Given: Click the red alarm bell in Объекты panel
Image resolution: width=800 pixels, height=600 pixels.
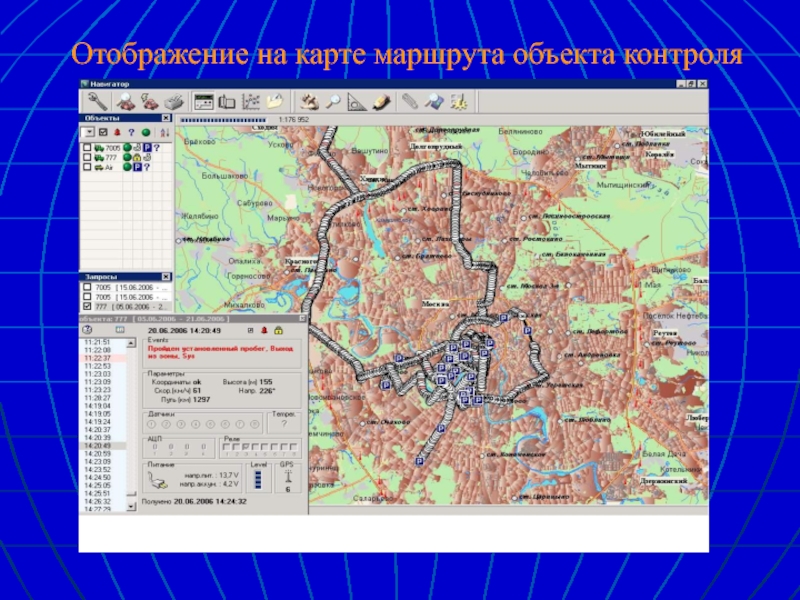Looking at the screenshot, I should pyautogui.click(x=117, y=132).
